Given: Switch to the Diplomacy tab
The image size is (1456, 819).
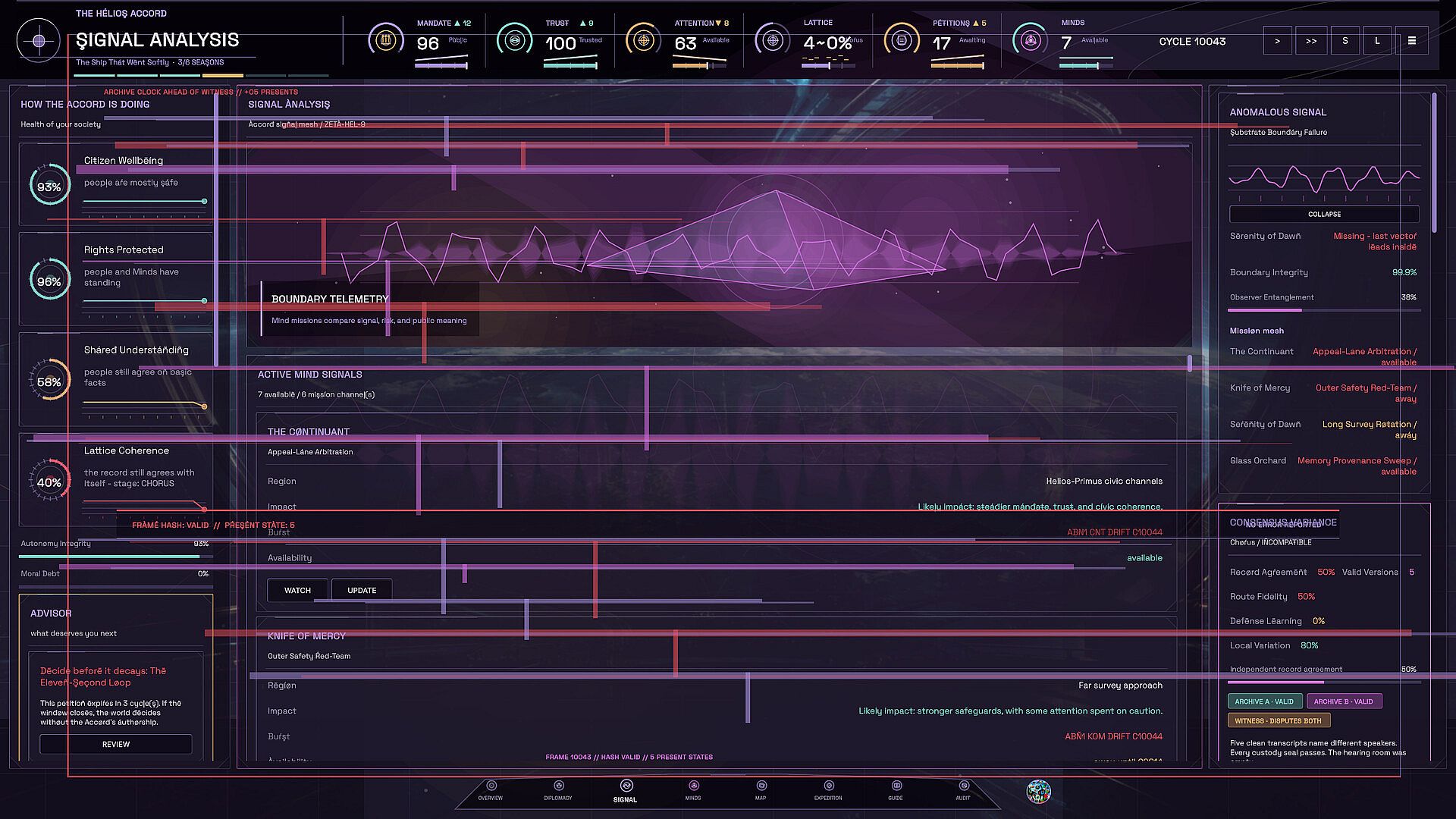Looking at the screenshot, I should [558, 791].
